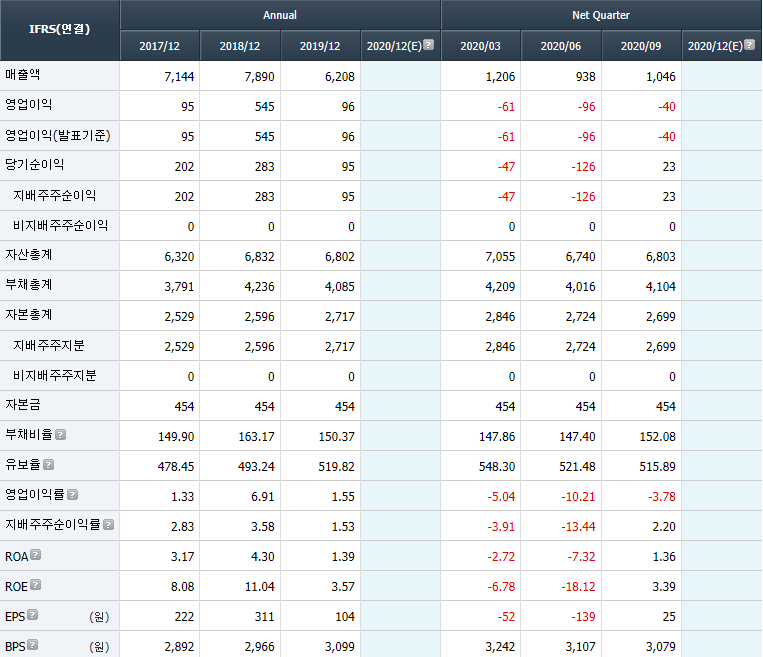The width and height of the screenshot is (763, 657).
Task: Click the 4,236 total liabilities value
Action: [x=259, y=287]
